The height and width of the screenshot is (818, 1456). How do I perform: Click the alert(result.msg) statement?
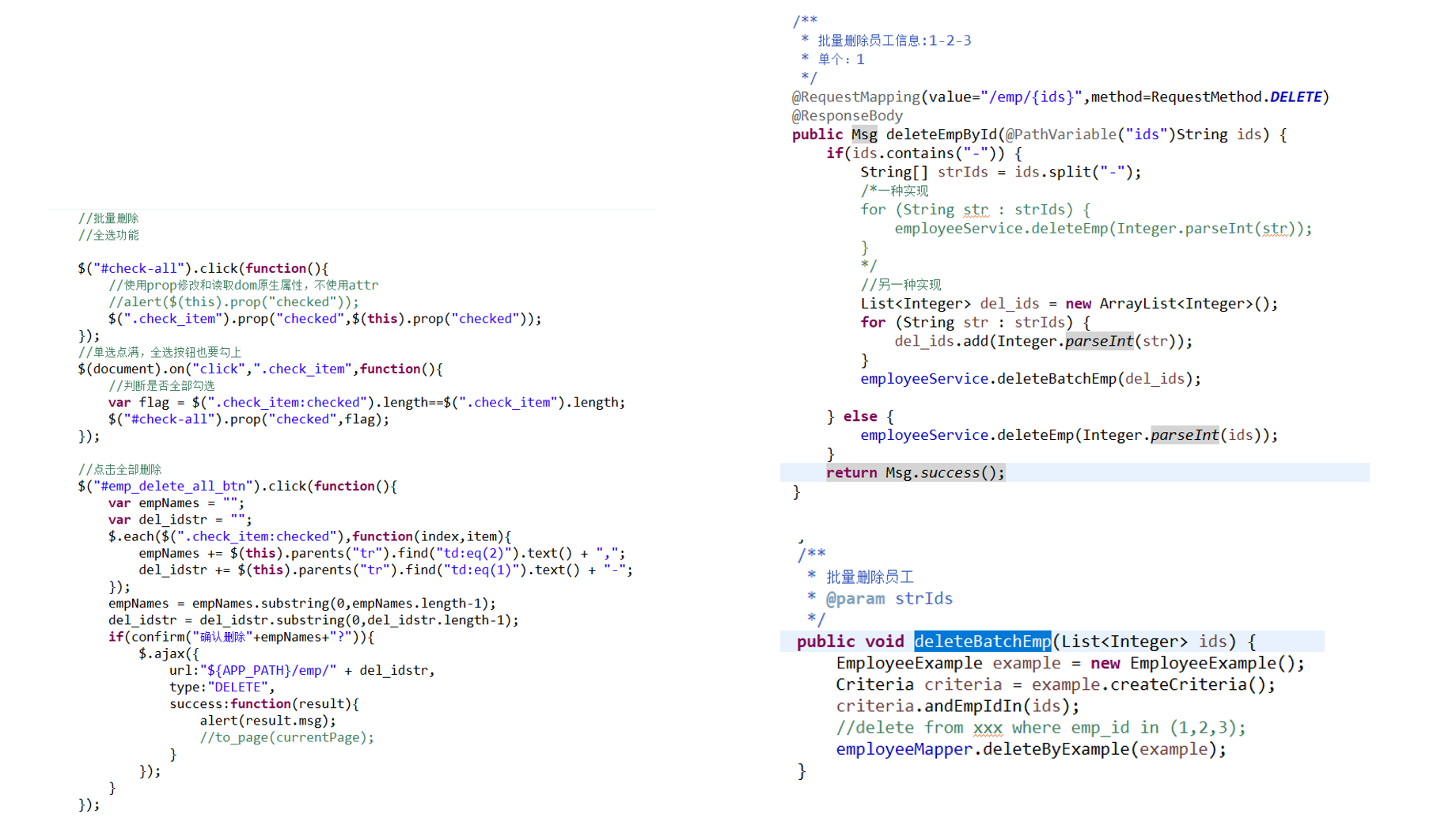(267, 721)
